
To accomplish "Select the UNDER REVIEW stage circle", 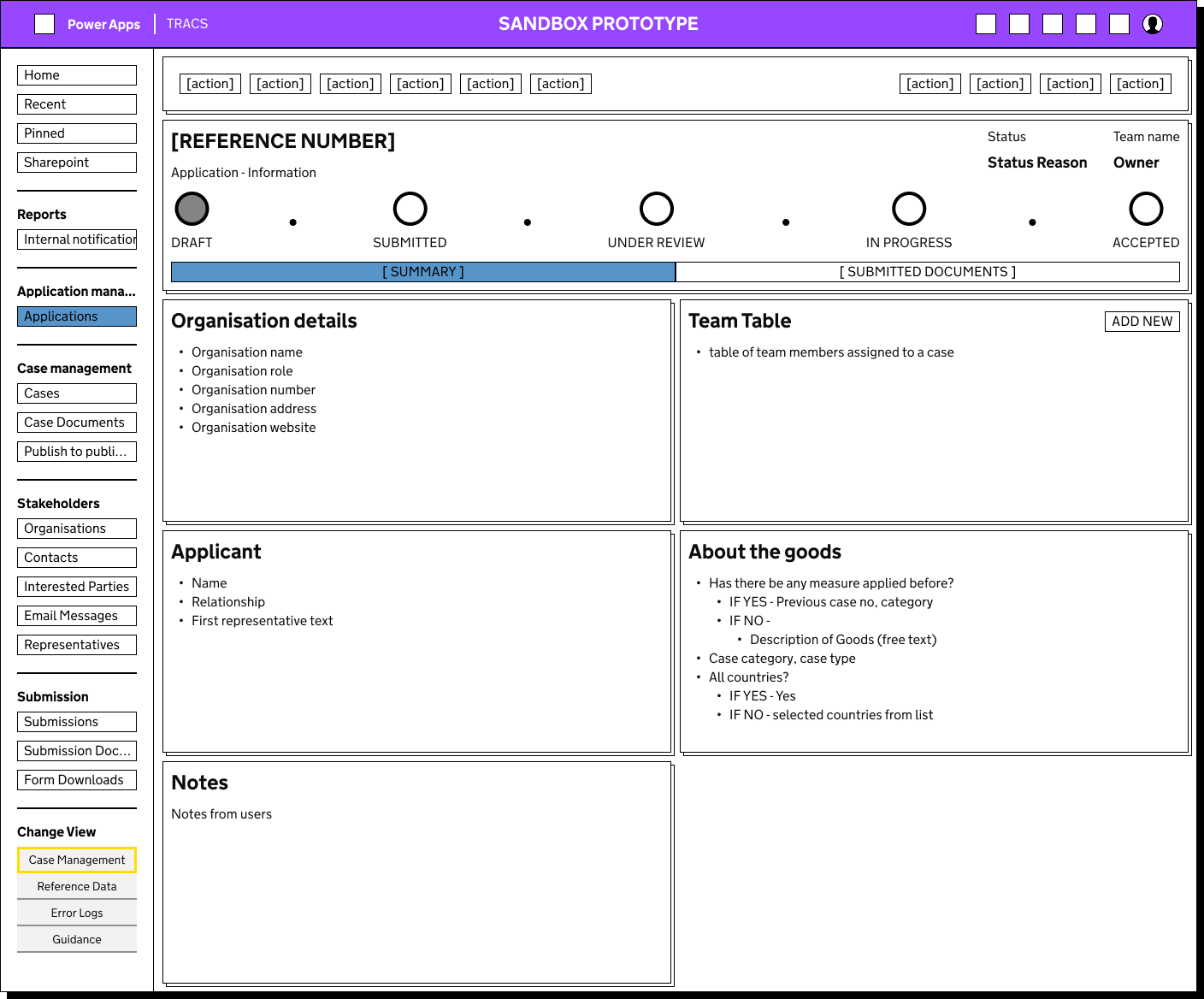I will (657, 209).
